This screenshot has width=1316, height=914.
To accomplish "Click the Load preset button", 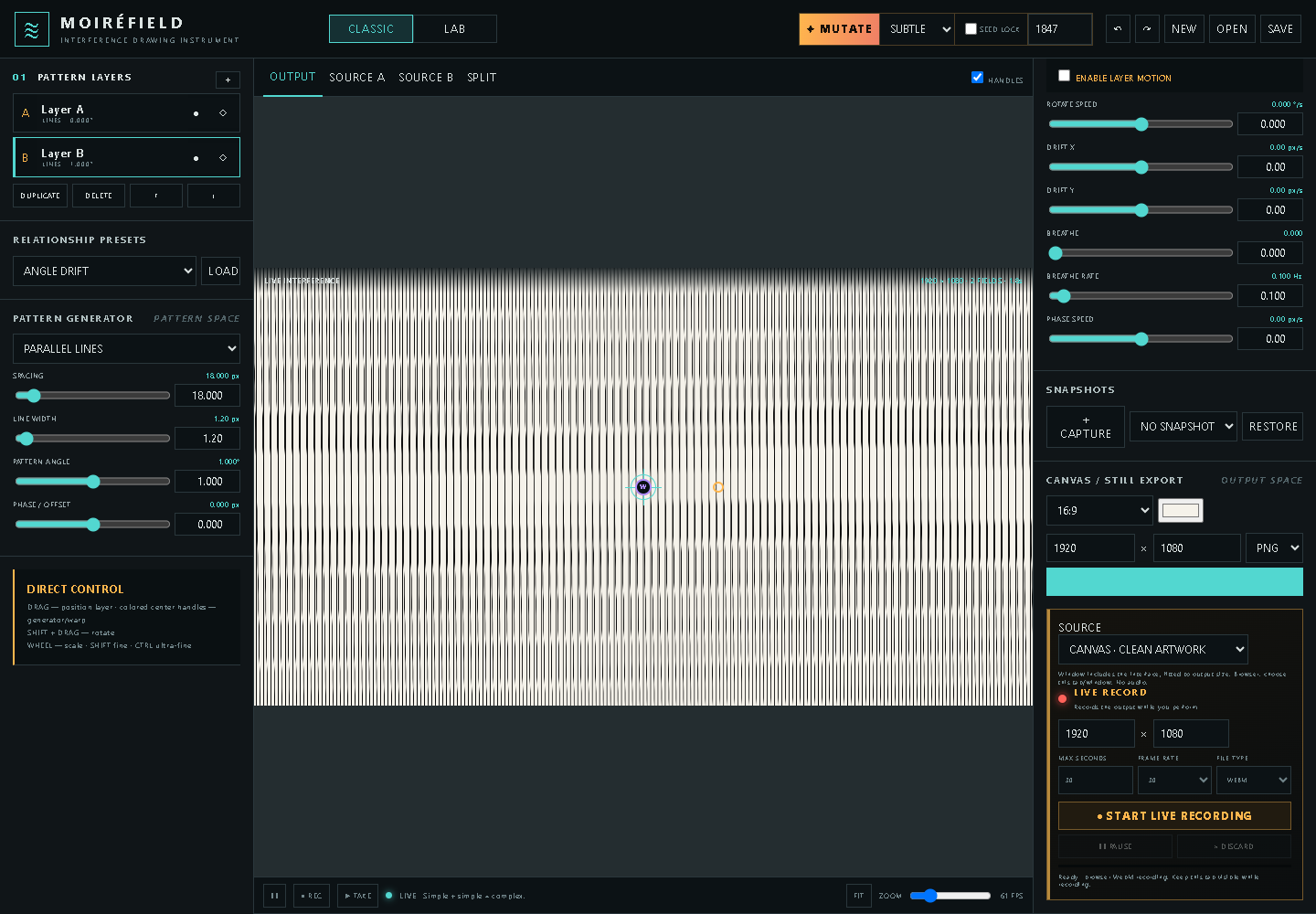I will click(221, 271).
